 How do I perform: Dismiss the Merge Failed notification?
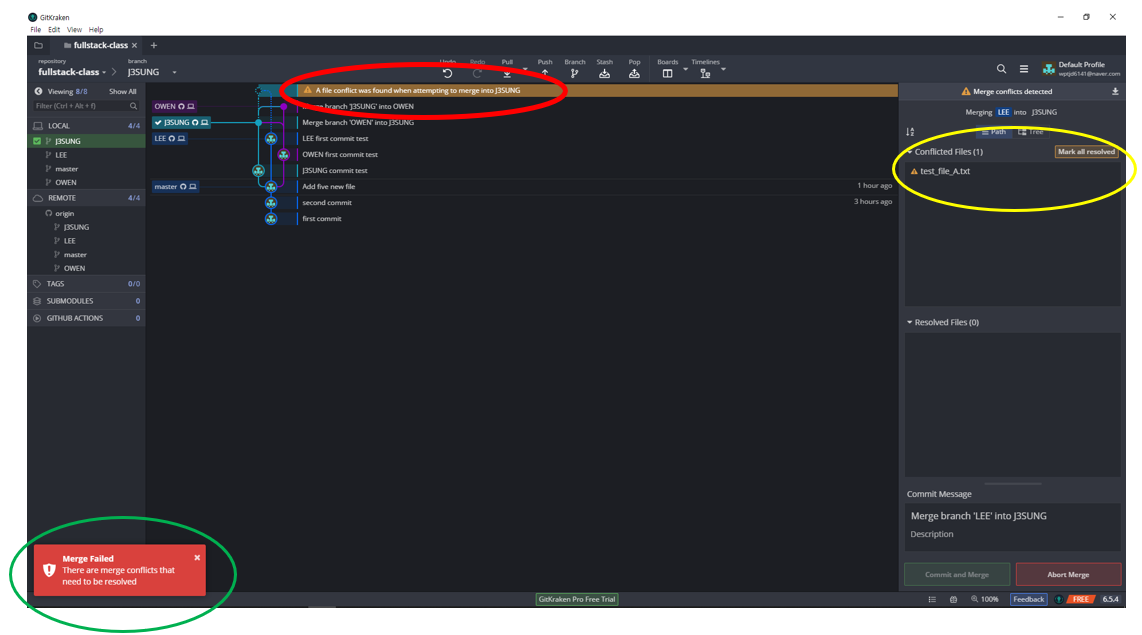(197, 558)
